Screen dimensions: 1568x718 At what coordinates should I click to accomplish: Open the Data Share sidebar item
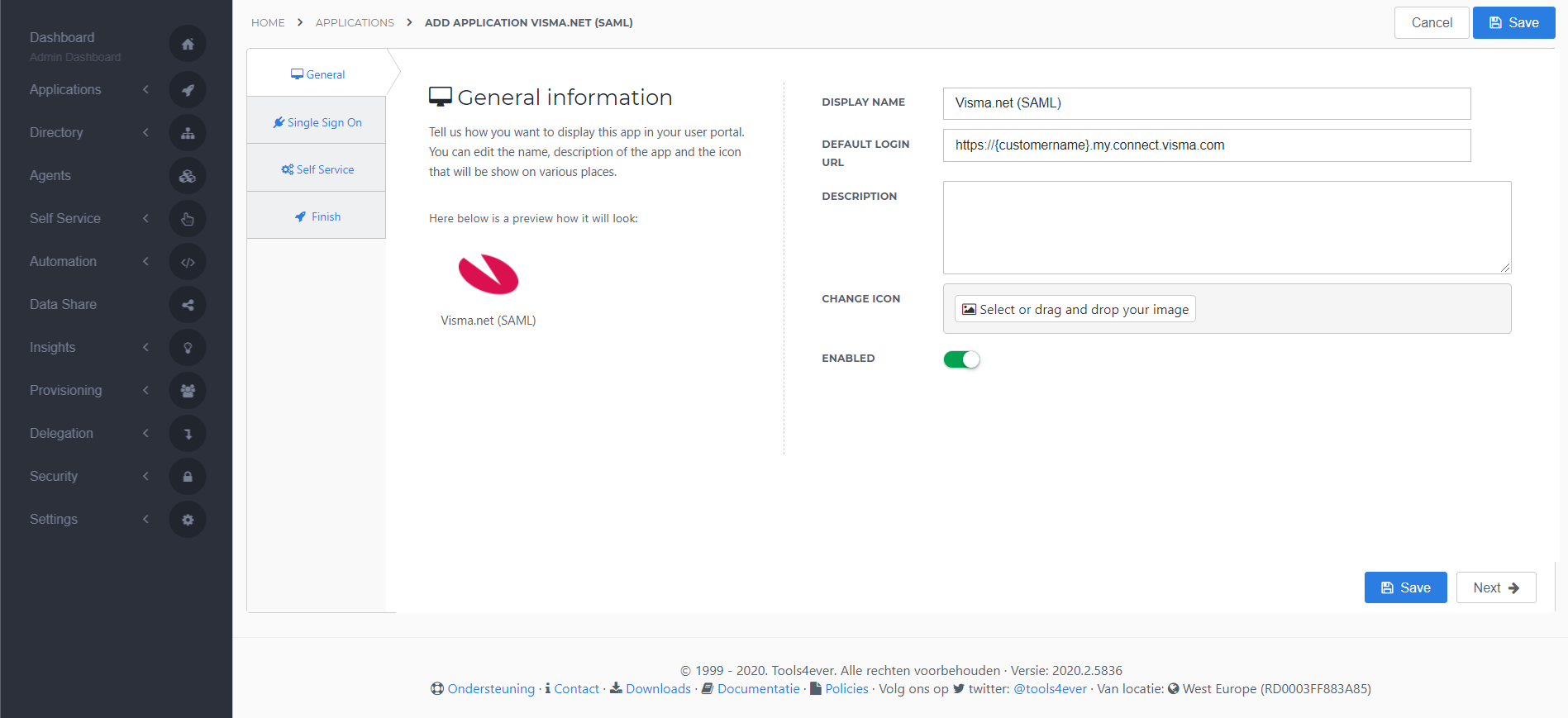coord(63,304)
